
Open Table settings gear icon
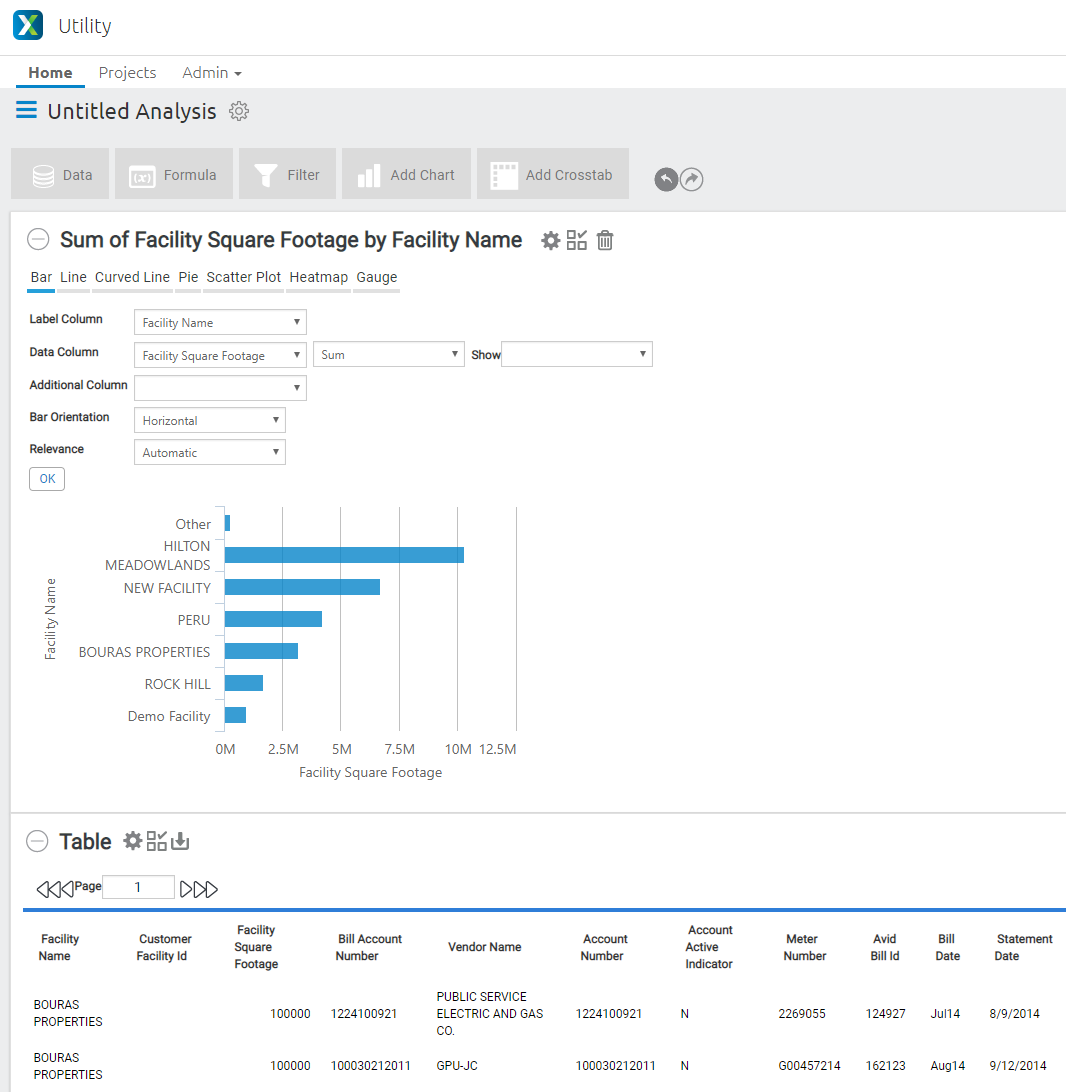coord(132,841)
